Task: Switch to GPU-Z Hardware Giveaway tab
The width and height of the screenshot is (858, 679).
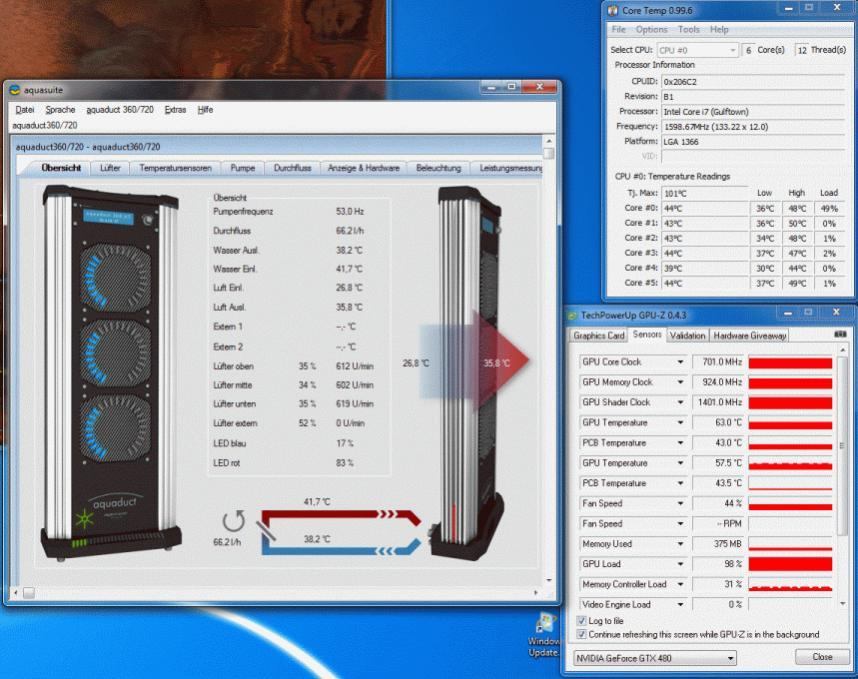Action: click(x=750, y=335)
